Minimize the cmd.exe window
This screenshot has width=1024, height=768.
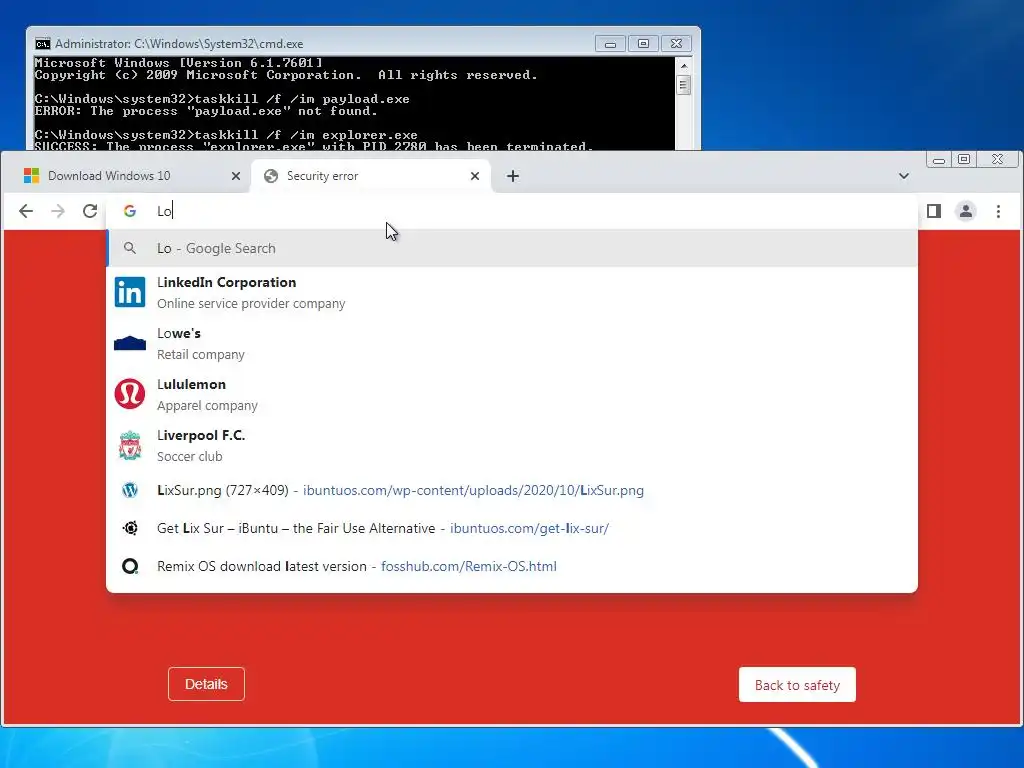coord(610,44)
